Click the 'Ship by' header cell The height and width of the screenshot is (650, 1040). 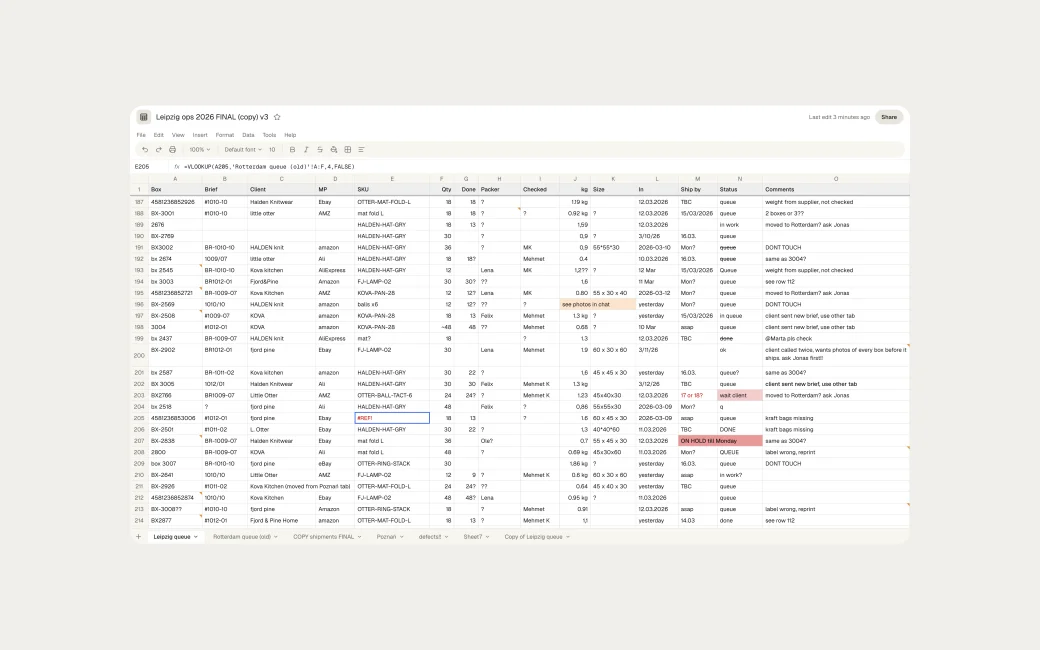(x=698, y=190)
